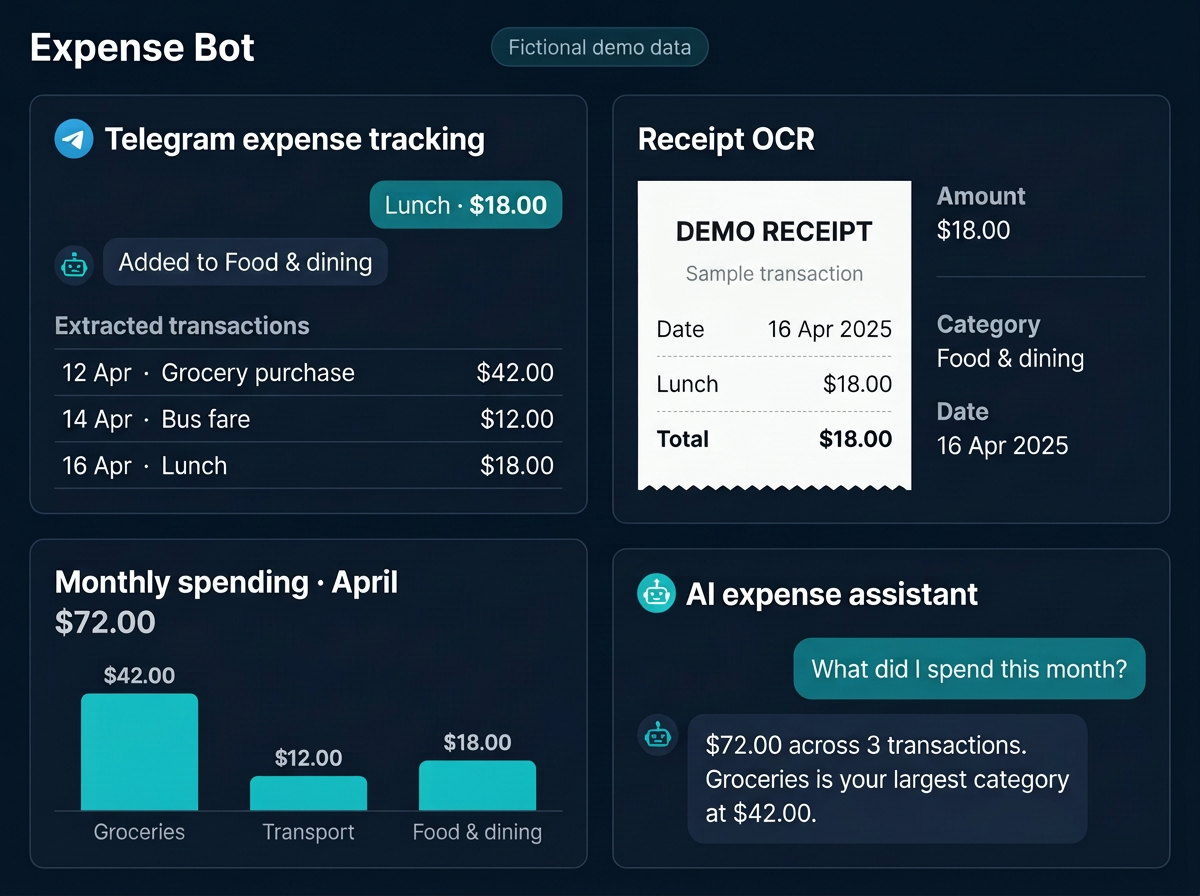The height and width of the screenshot is (896, 1200).
Task: Click the receipt date '16 Apr 2025' line
Action: (x=774, y=329)
